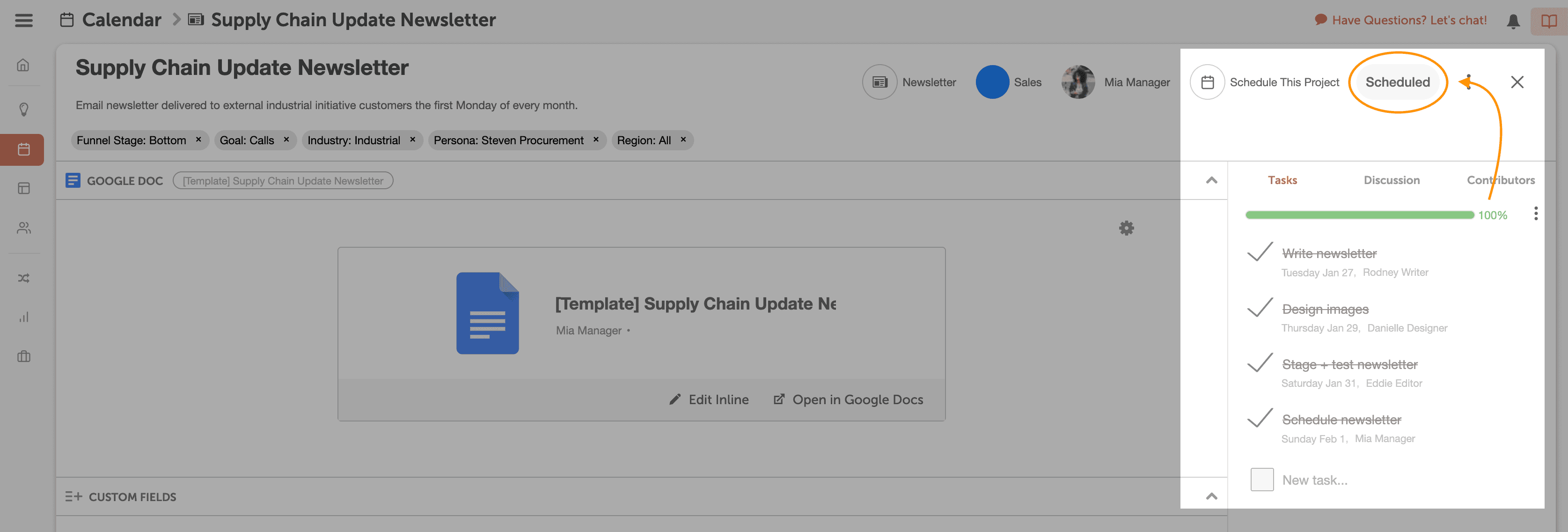Collapse the Custom Fields section chevron
1568x532 pixels.
point(1211,496)
